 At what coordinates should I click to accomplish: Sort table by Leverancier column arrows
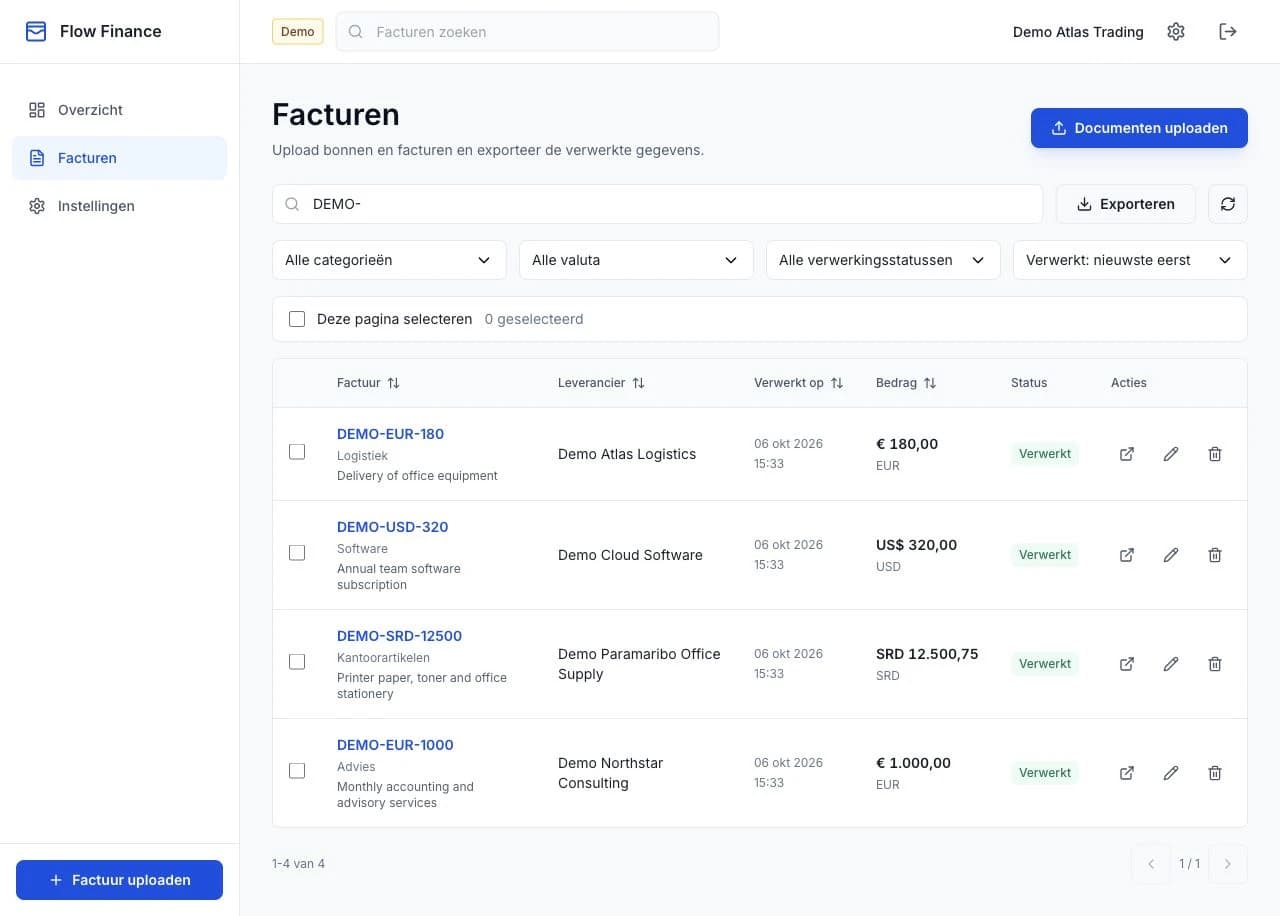pos(638,383)
